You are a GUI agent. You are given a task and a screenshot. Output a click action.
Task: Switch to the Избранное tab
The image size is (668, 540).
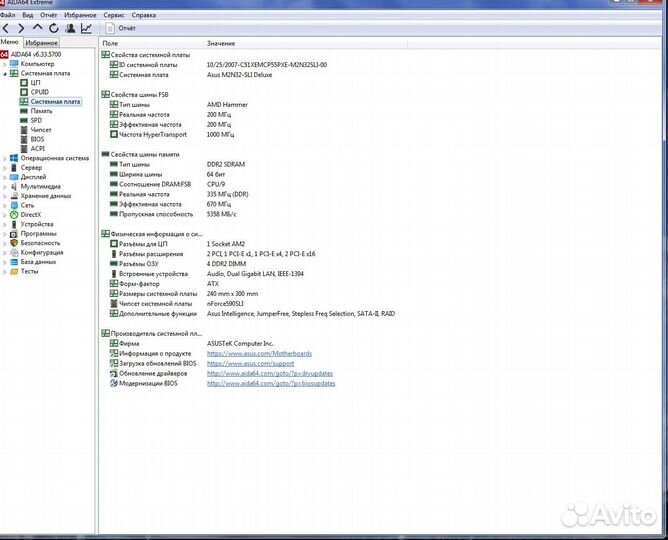(x=42, y=43)
